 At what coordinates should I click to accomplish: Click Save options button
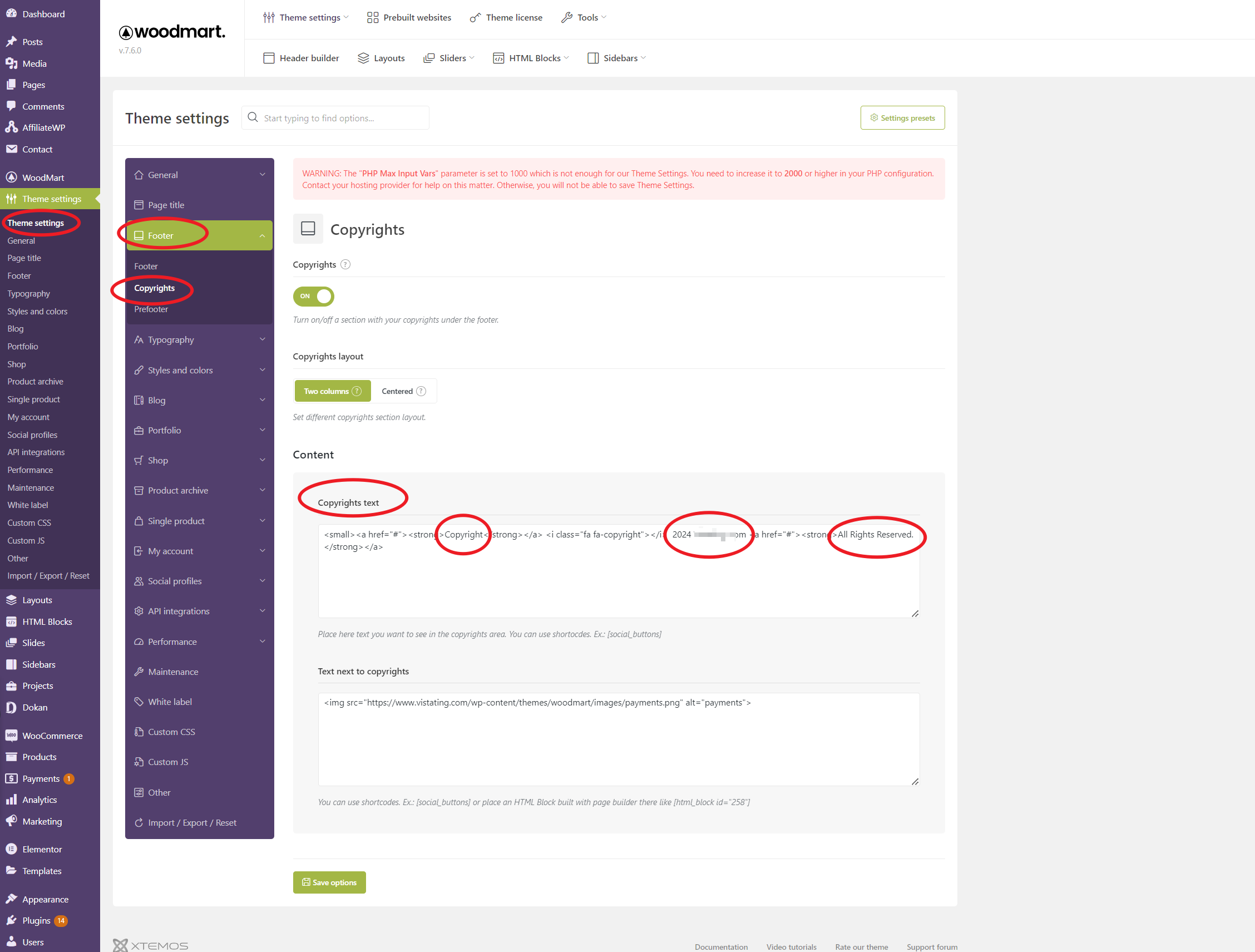tap(330, 882)
